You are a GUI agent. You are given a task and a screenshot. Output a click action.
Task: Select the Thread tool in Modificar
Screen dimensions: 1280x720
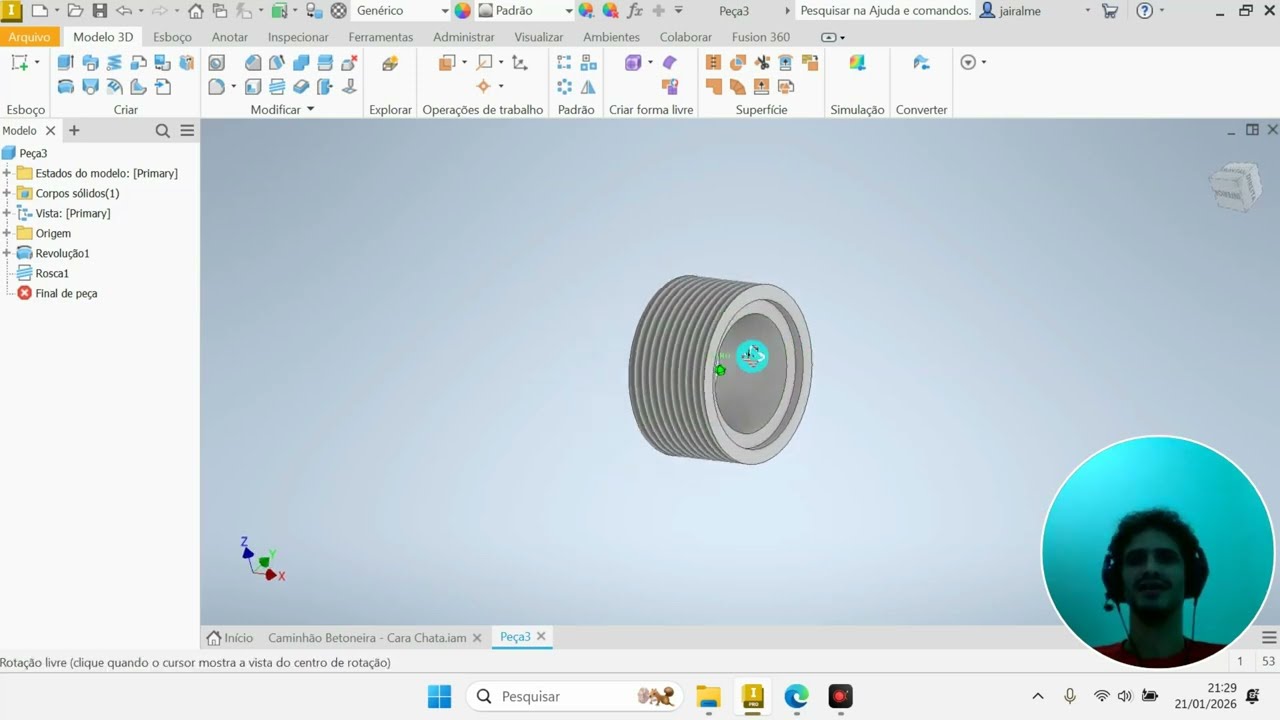277,87
